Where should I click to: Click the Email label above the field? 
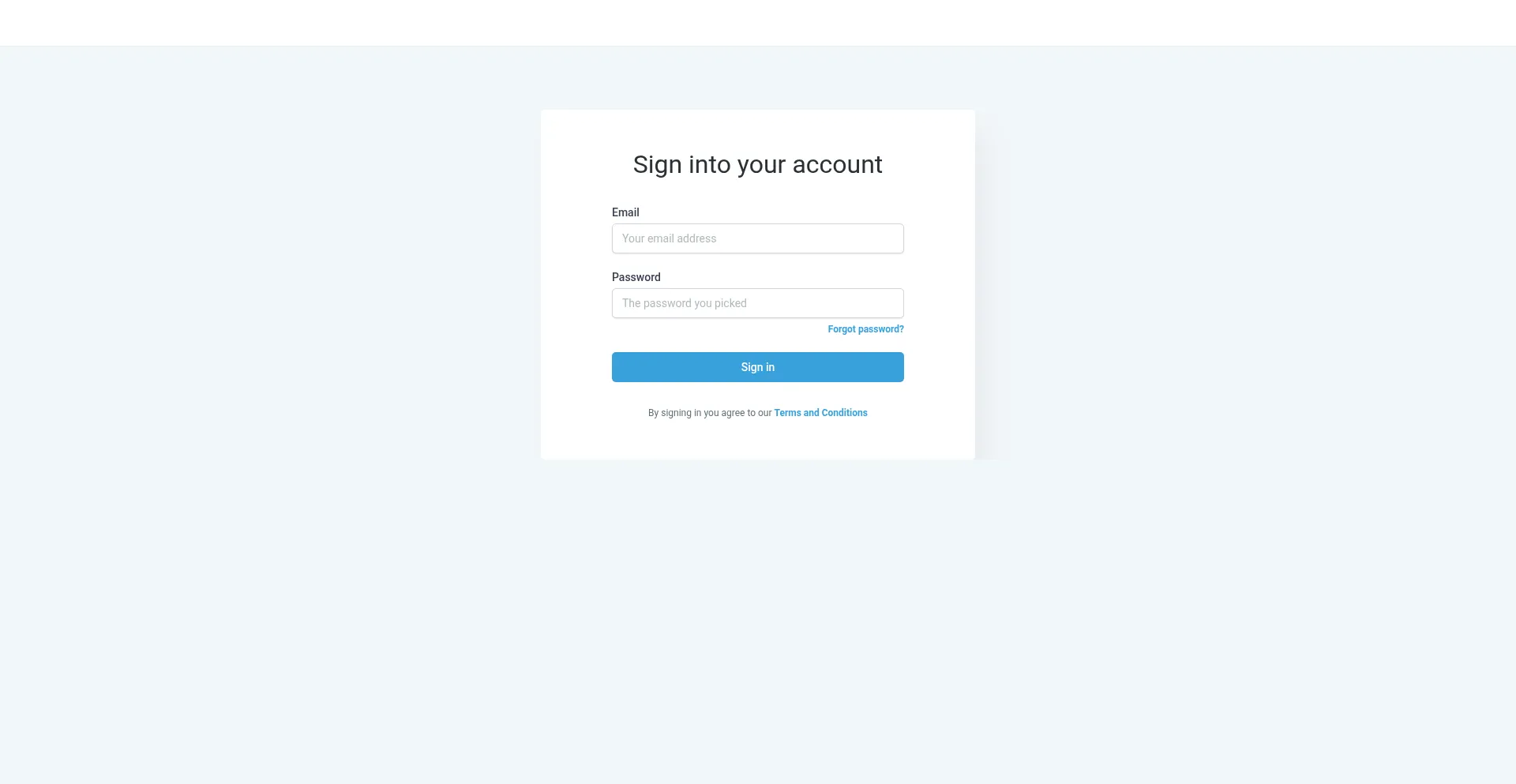625,212
